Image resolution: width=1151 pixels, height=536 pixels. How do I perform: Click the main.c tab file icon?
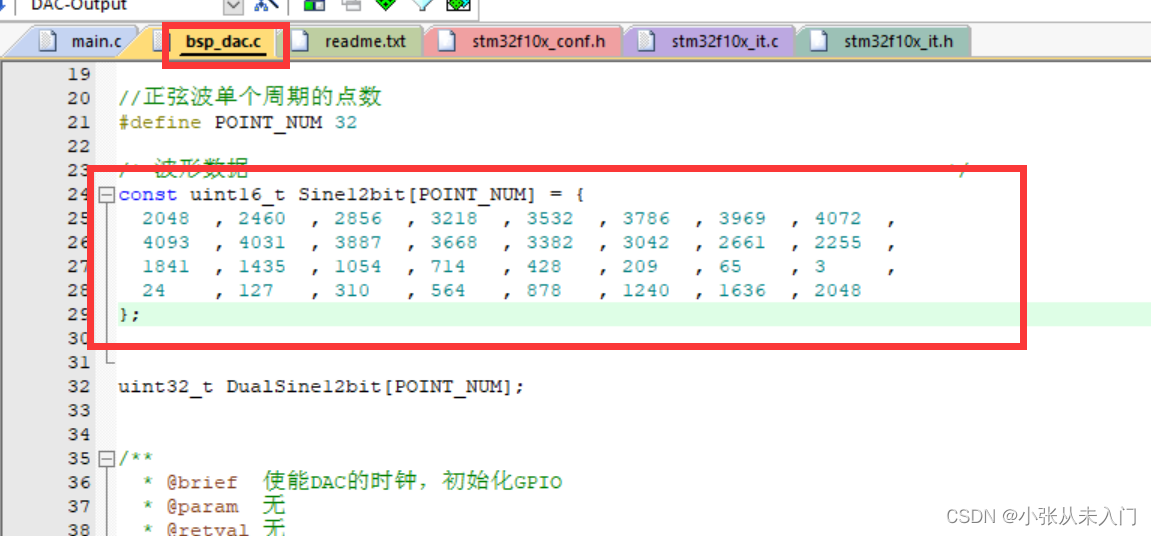point(47,41)
